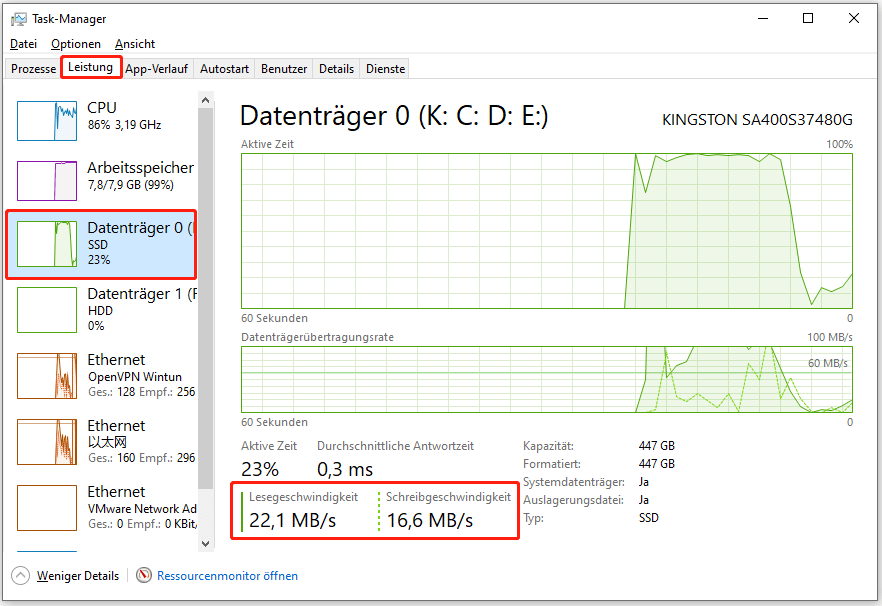The height and width of the screenshot is (606, 882).
Task: Click the Ressourcenmonitor gauge icon
Action: tap(144, 576)
